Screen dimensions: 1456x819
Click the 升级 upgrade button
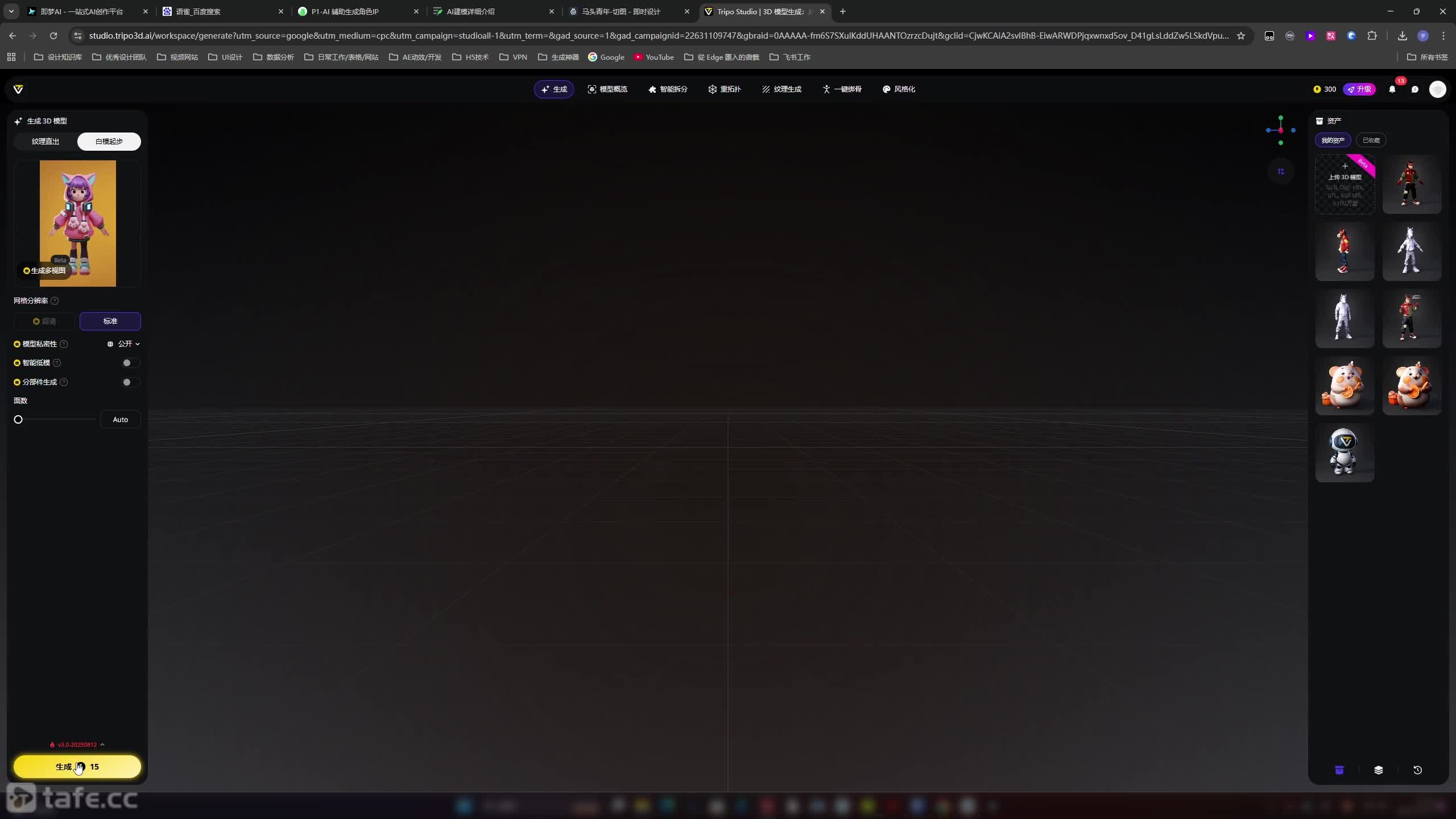(x=1359, y=89)
